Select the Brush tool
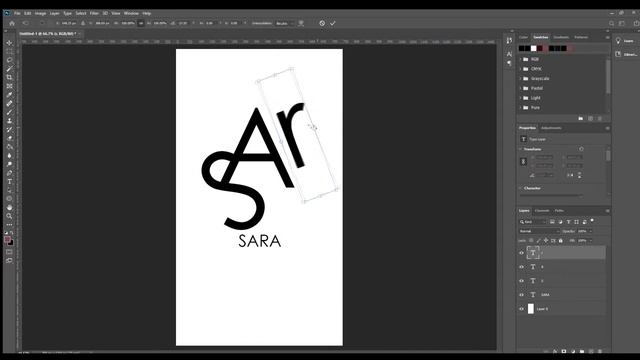This screenshot has width=640, height=360. 9,112
